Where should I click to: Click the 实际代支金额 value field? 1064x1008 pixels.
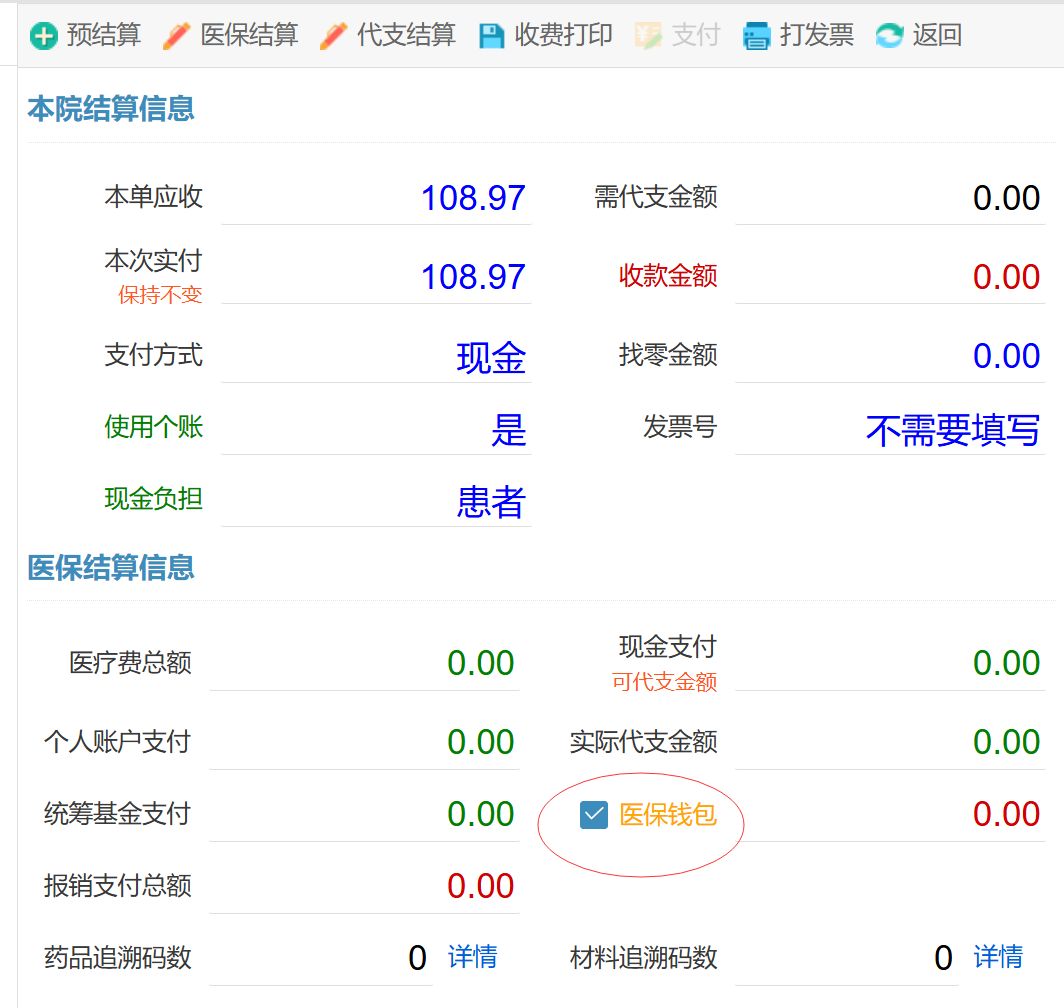(x=890, y=742)
